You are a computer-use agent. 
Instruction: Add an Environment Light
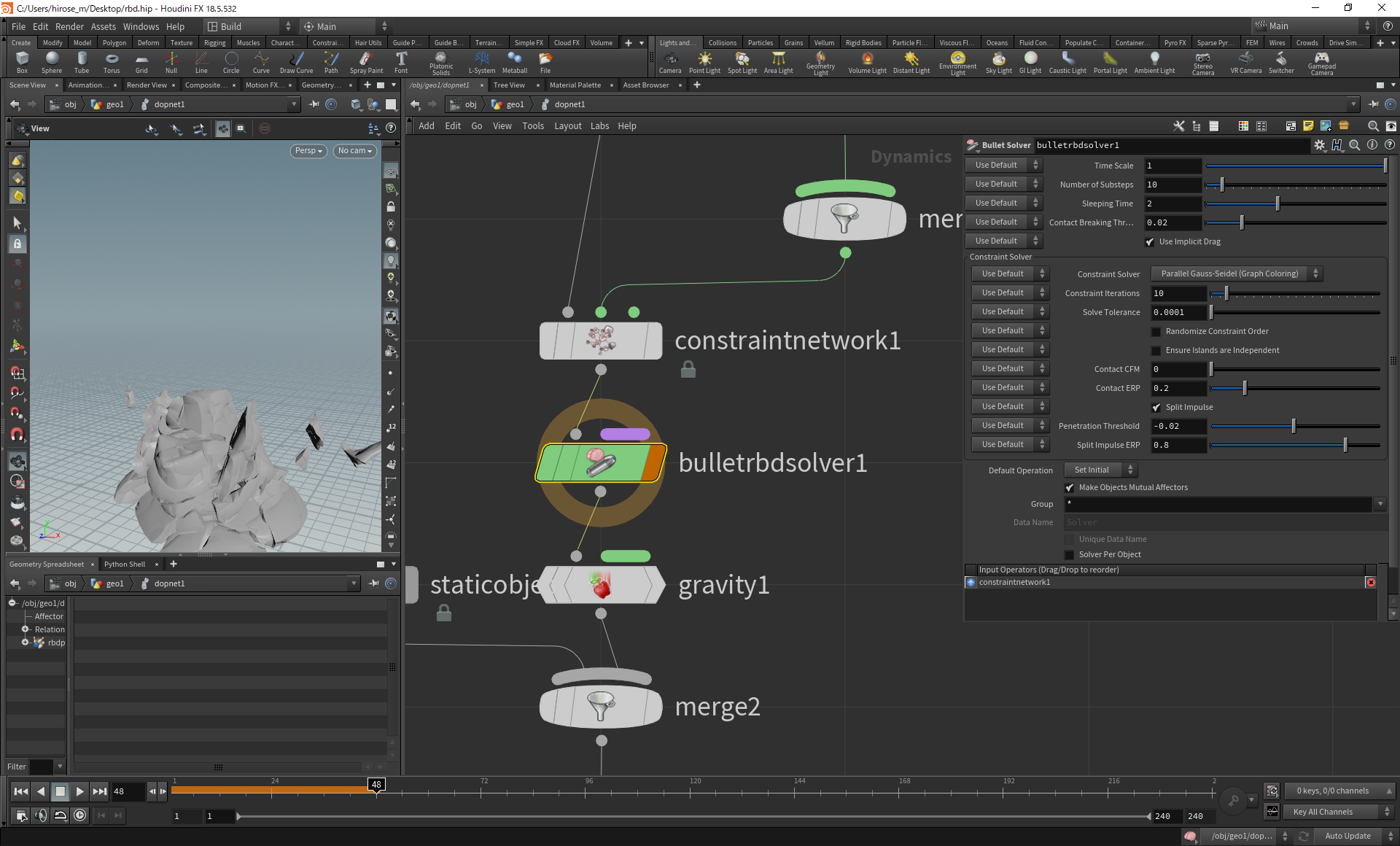point(957,63)
